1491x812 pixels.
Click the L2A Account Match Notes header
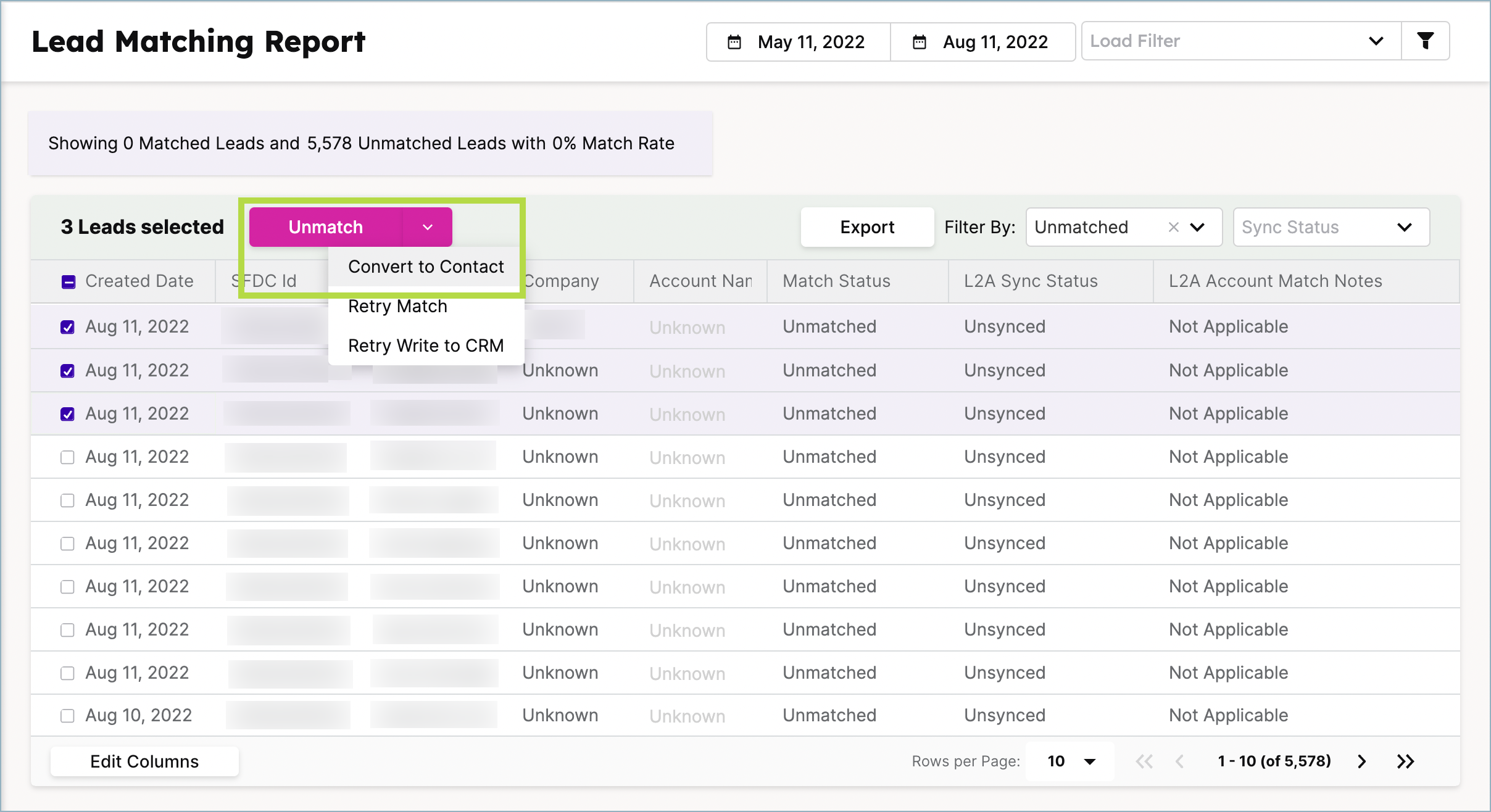click(x=1275, y=281)
